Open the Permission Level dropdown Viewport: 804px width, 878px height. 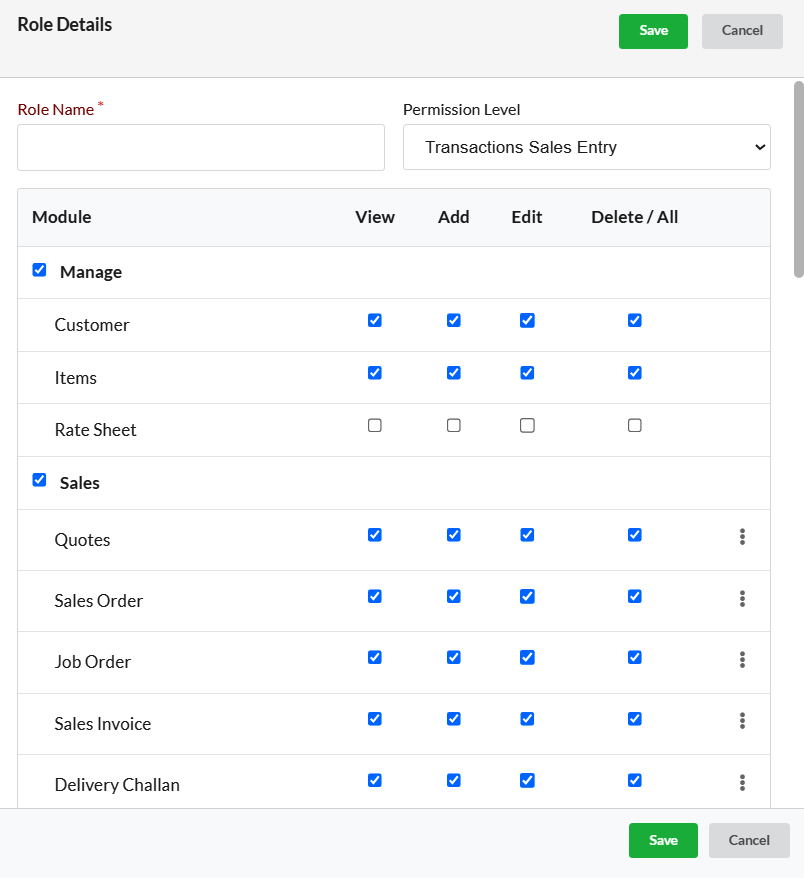click(x=587, y=147)
